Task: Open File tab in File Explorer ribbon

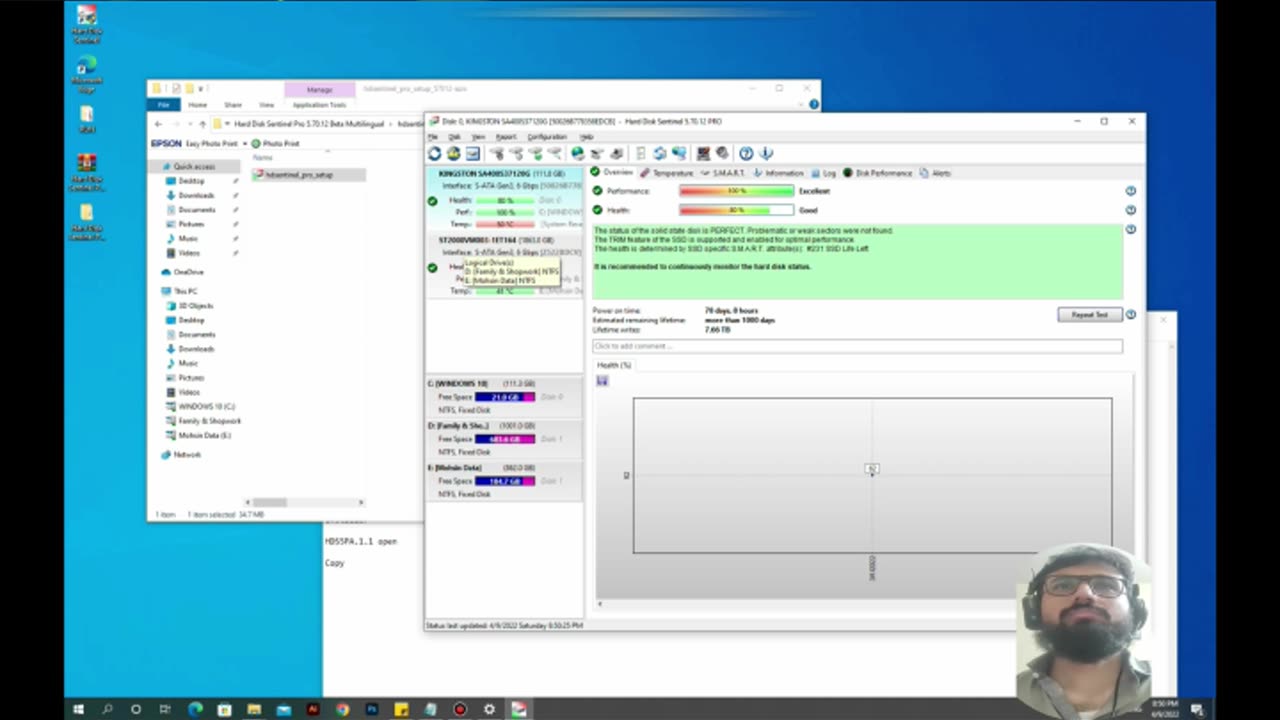Action: click(x=164, y=104)
